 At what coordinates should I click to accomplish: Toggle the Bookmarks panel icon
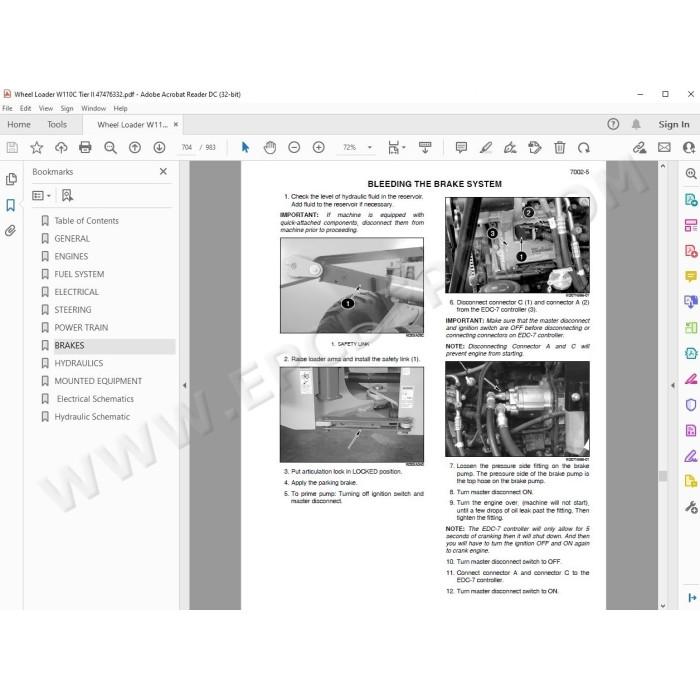tap(11, 205)
